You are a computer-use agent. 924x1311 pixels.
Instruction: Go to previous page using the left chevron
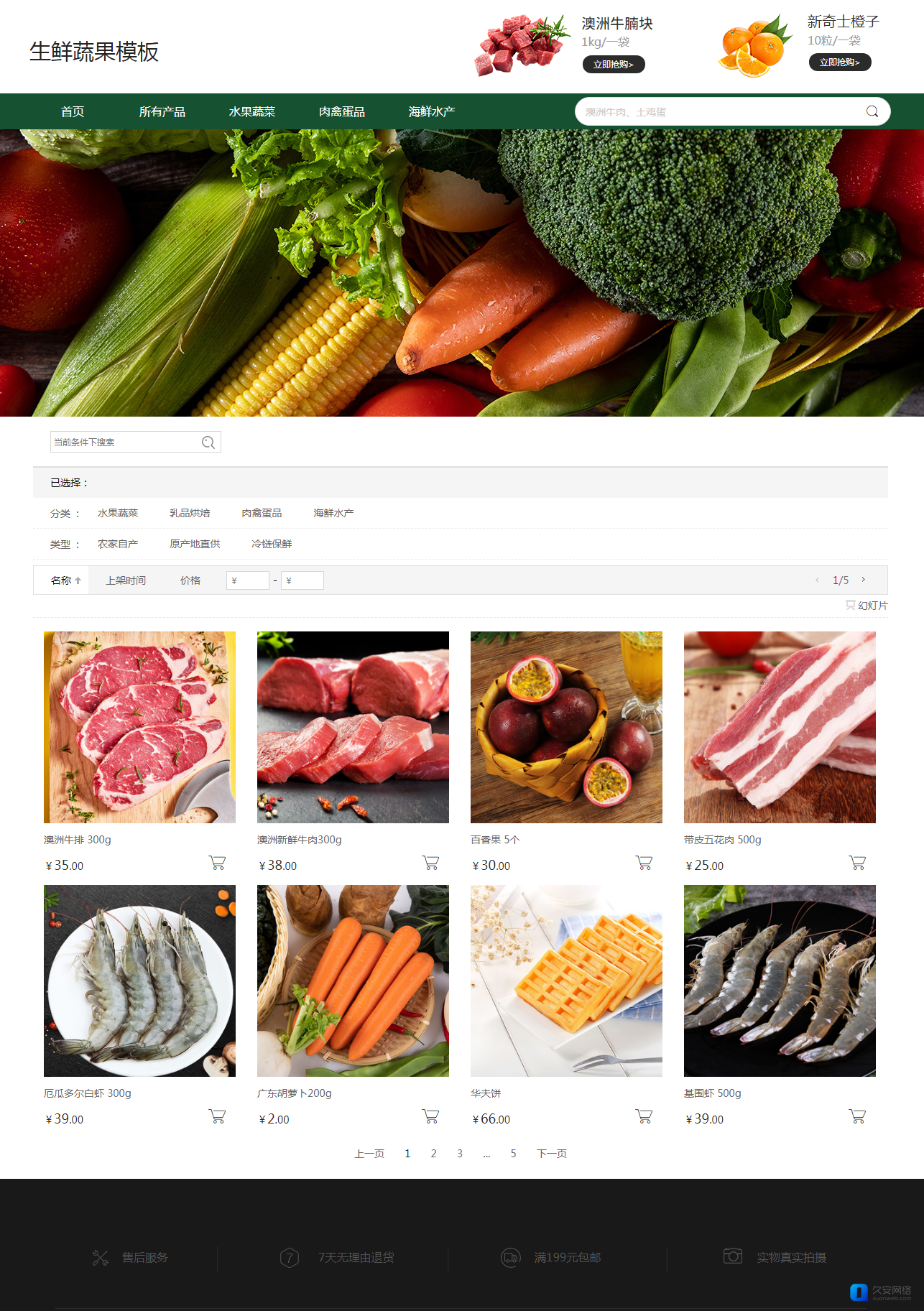(817, 580)
